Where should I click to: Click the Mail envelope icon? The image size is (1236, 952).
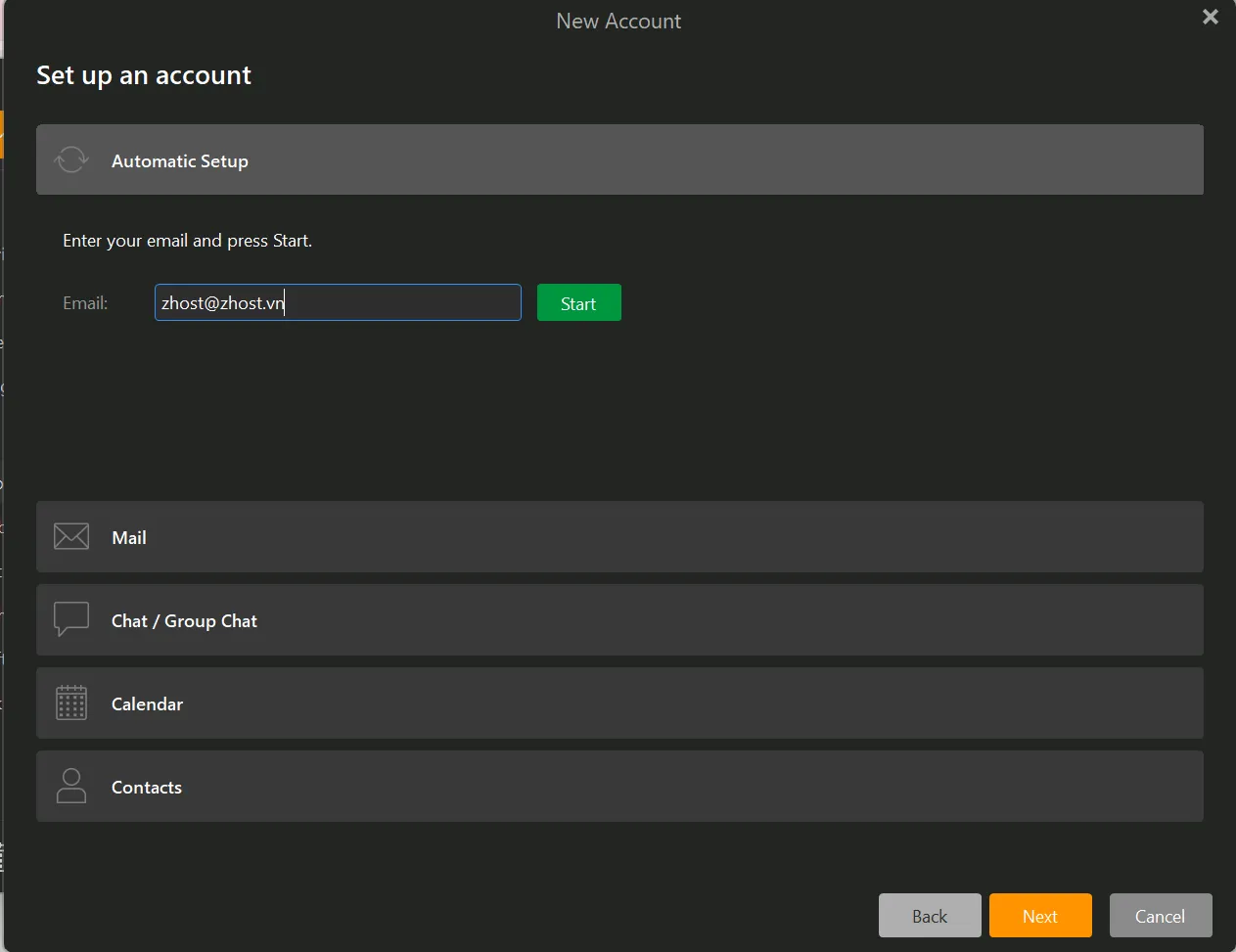pos(71,536)
